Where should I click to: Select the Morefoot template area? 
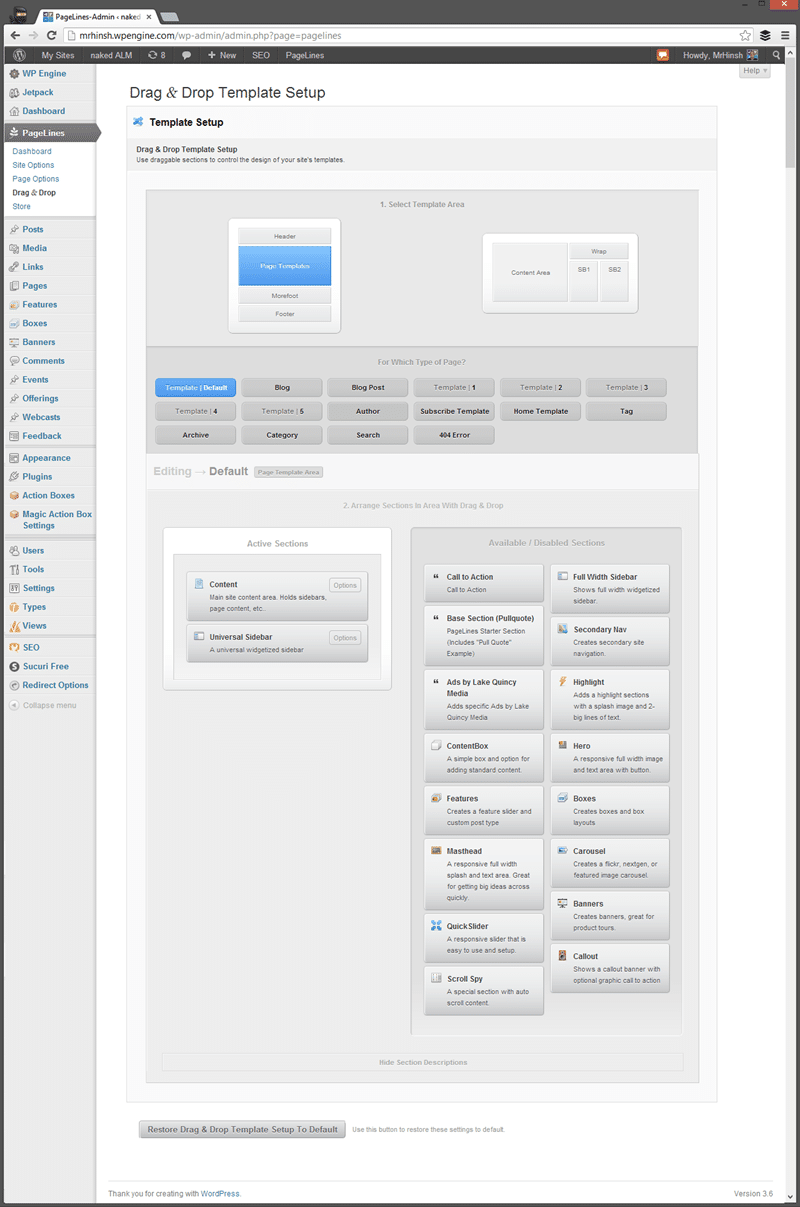(x=285, y=296)
